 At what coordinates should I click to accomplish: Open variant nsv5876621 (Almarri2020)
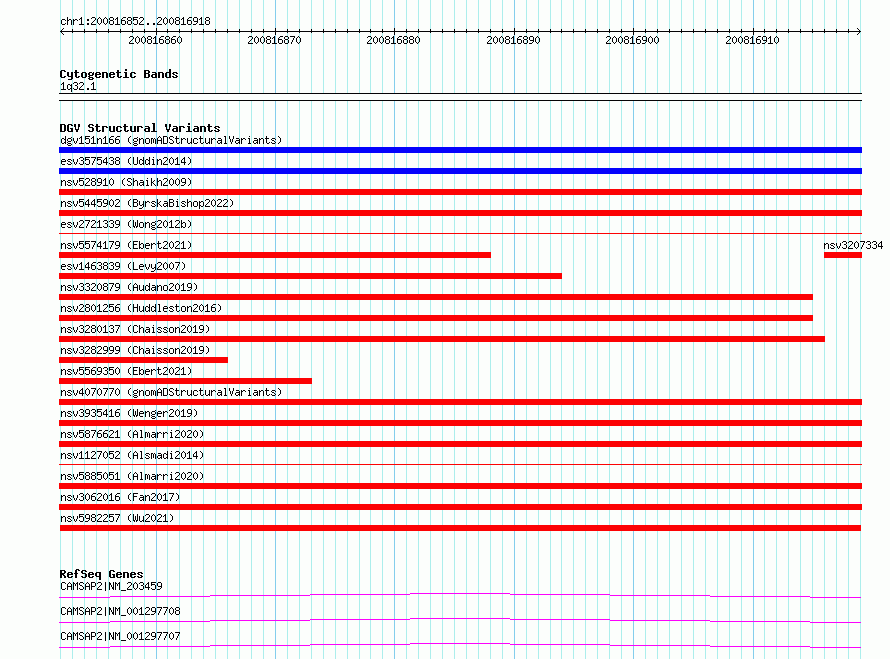click(x=132, y=434)
